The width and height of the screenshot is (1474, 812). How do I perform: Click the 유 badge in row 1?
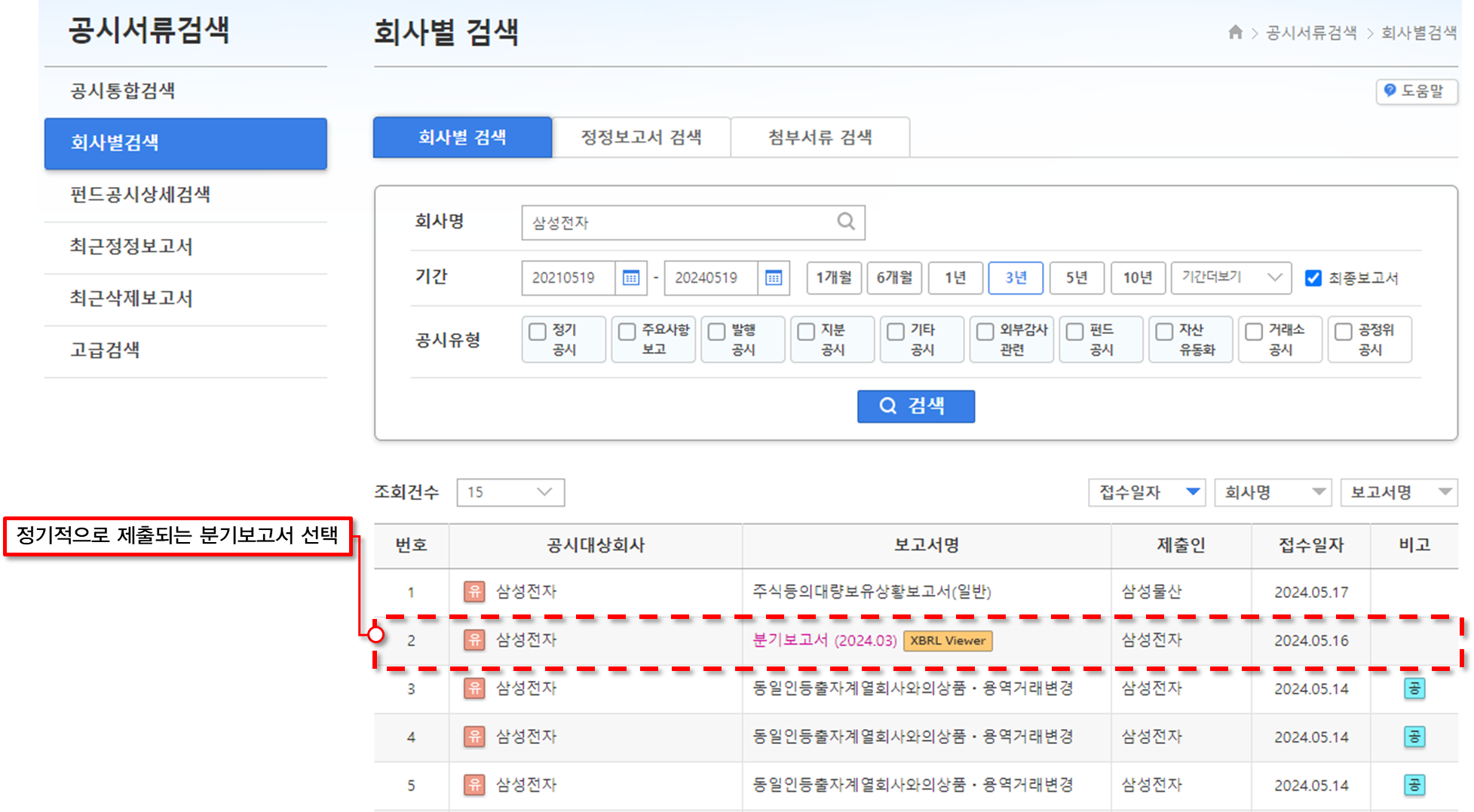(x=474, y=592)
